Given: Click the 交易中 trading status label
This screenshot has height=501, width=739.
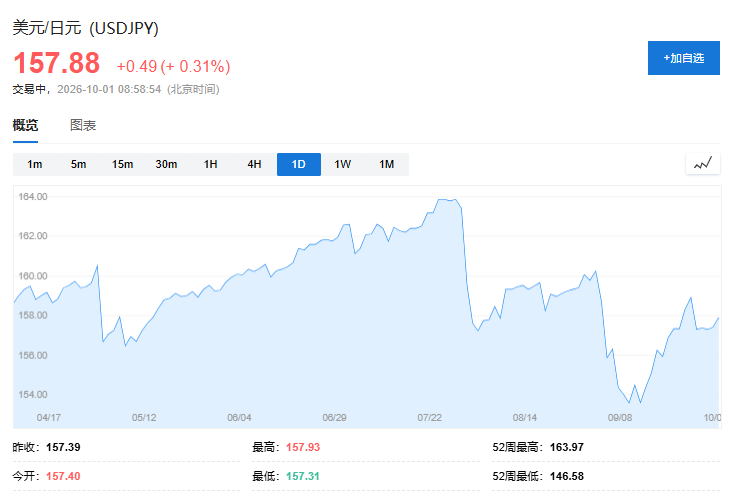Looking at the screenshot, I should [x=29, y=90].
